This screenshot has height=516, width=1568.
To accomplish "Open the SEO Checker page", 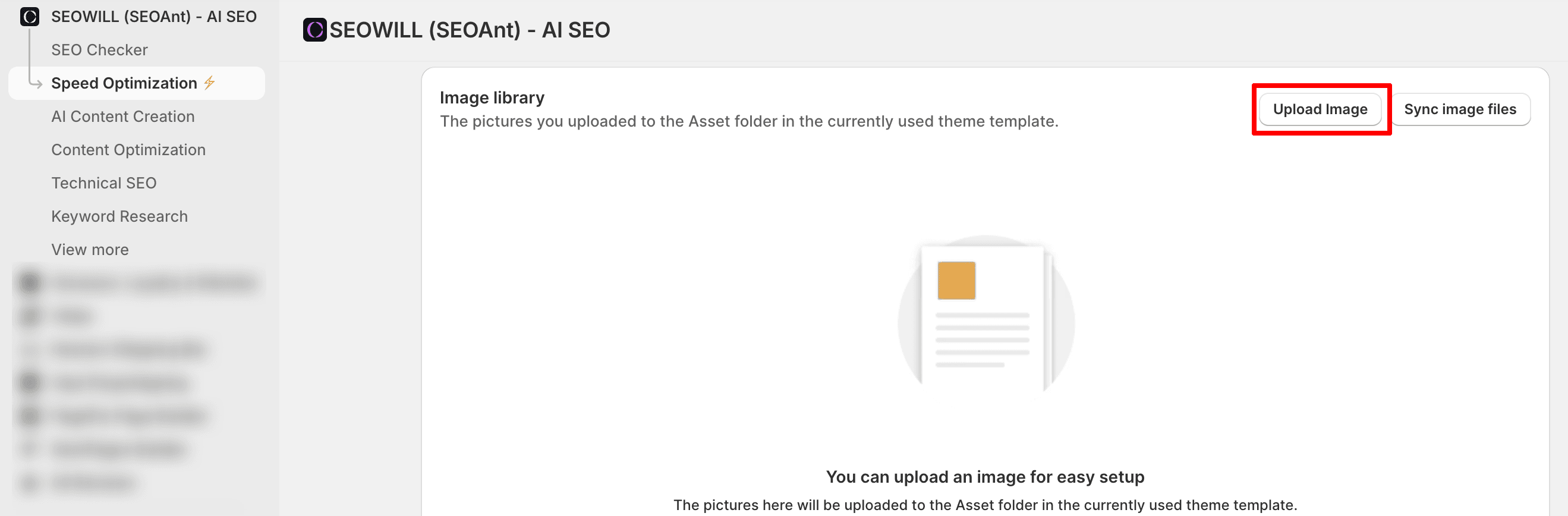I will click(99, 50).
